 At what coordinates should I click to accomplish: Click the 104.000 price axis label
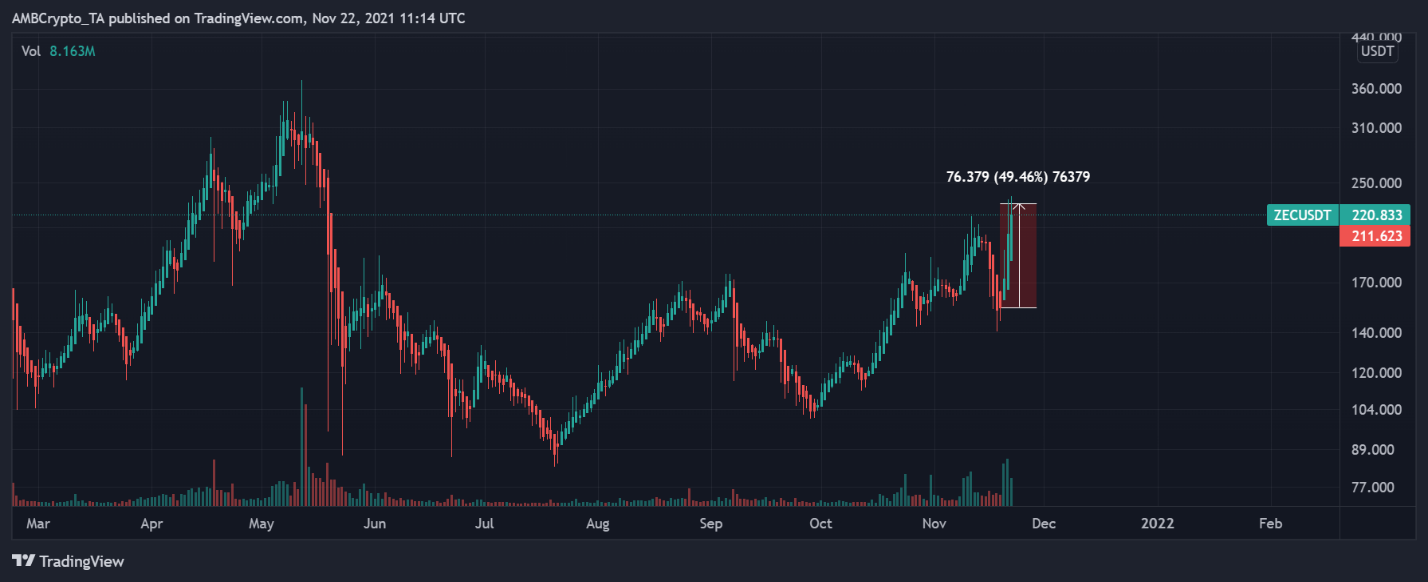coord(1376,410)
